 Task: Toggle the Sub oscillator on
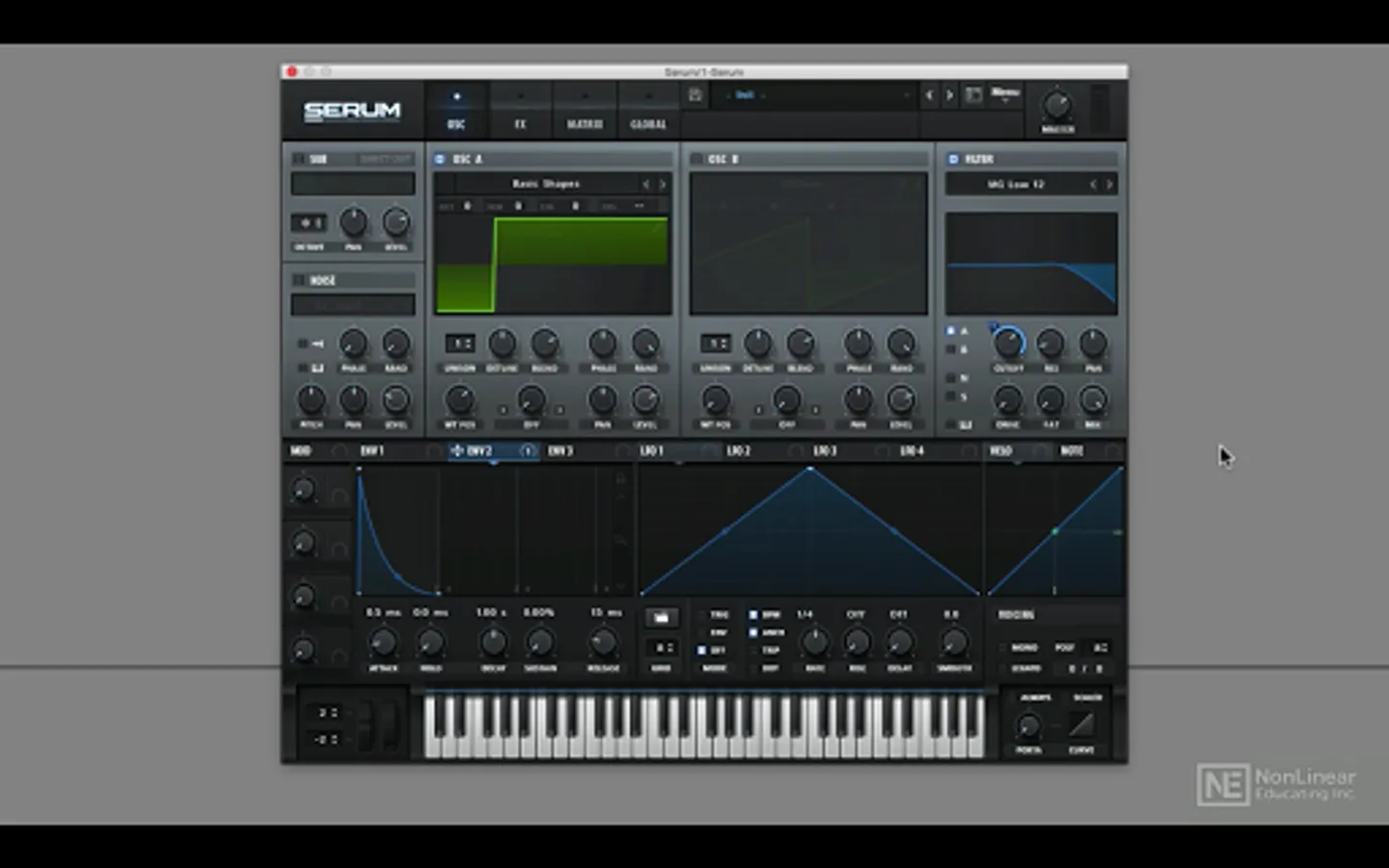[x=299, y=159]
